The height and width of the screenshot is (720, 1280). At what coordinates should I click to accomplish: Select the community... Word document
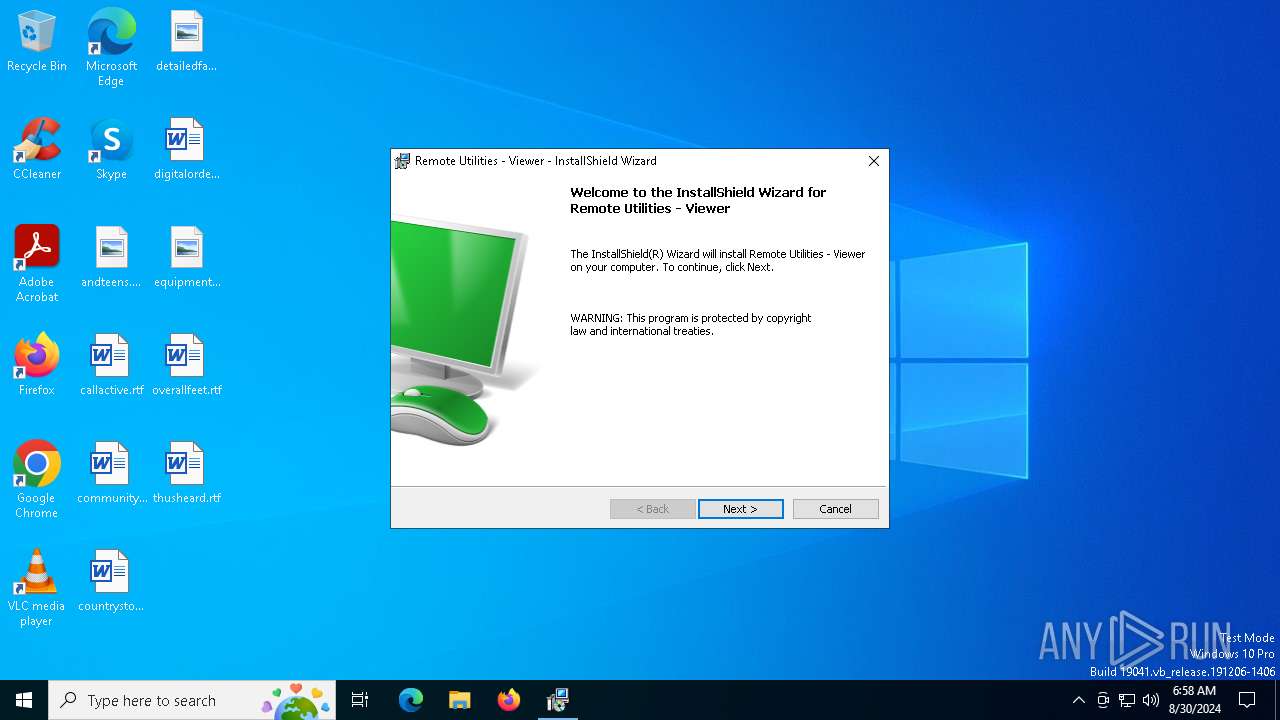pos(111,474)
